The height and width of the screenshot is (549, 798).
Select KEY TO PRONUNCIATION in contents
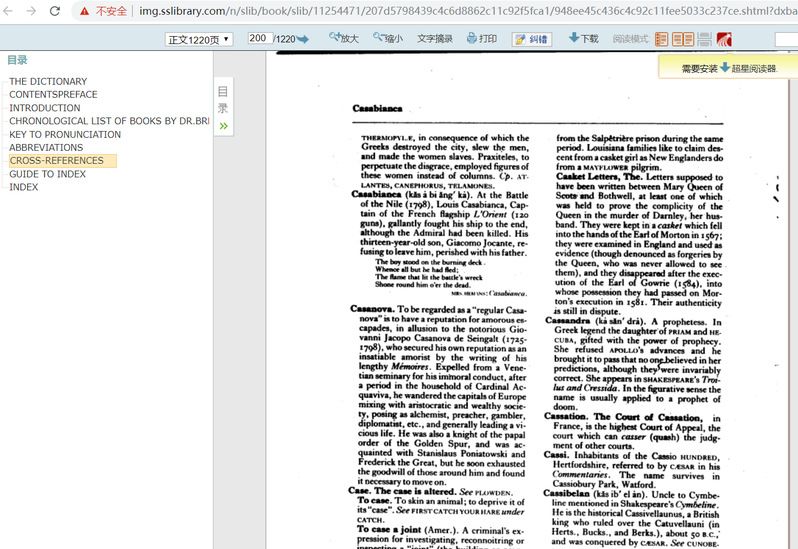65,134
